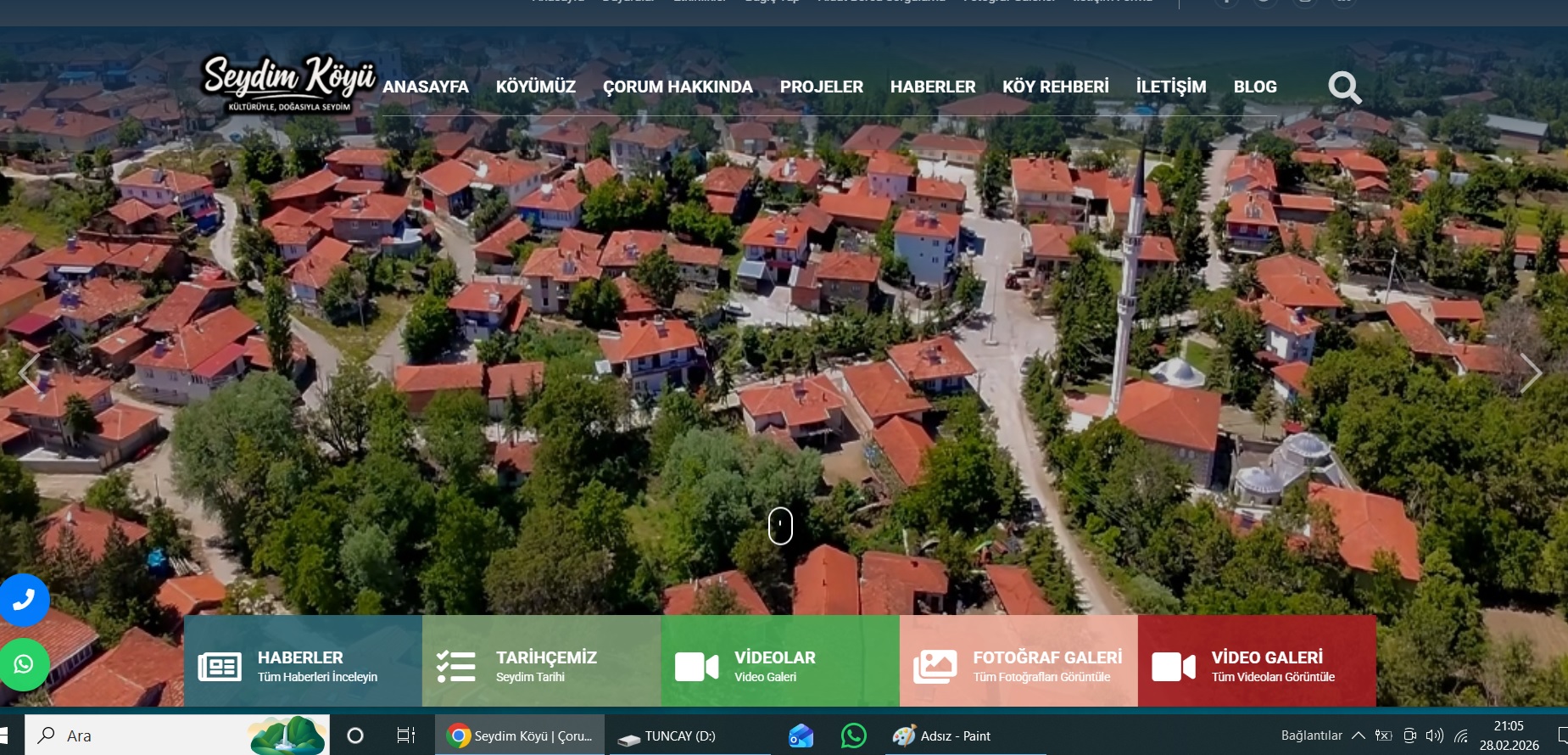Click the blue phone call button

click(x=24, y=600)
